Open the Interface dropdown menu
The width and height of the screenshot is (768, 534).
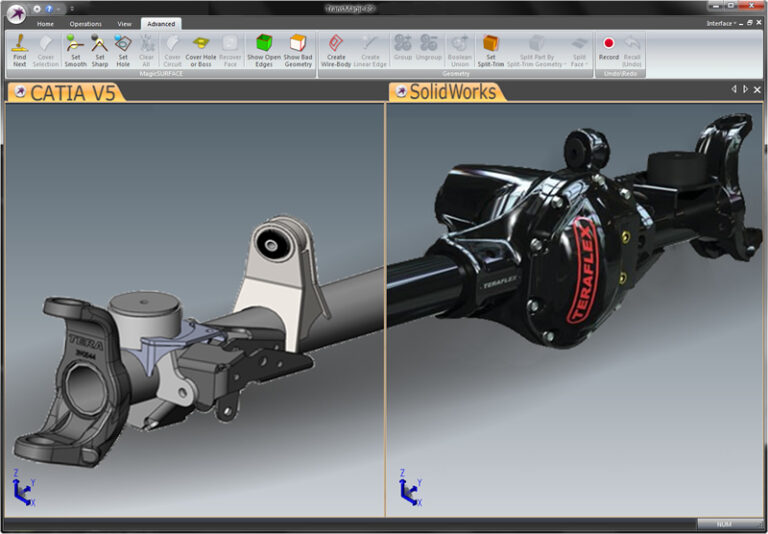click(x=720, y=23)
